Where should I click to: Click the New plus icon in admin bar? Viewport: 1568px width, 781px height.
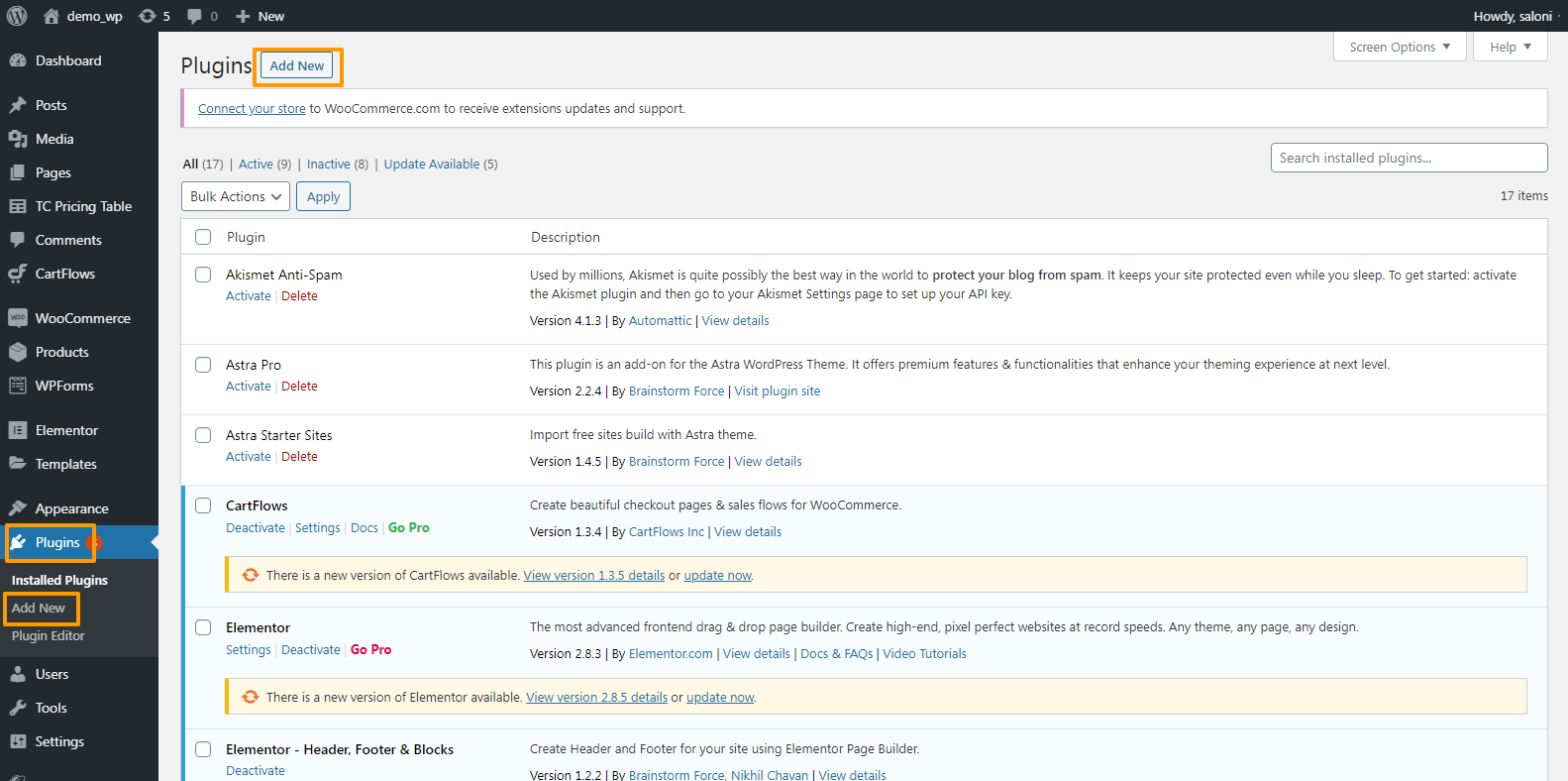click(x=243, y=16)
